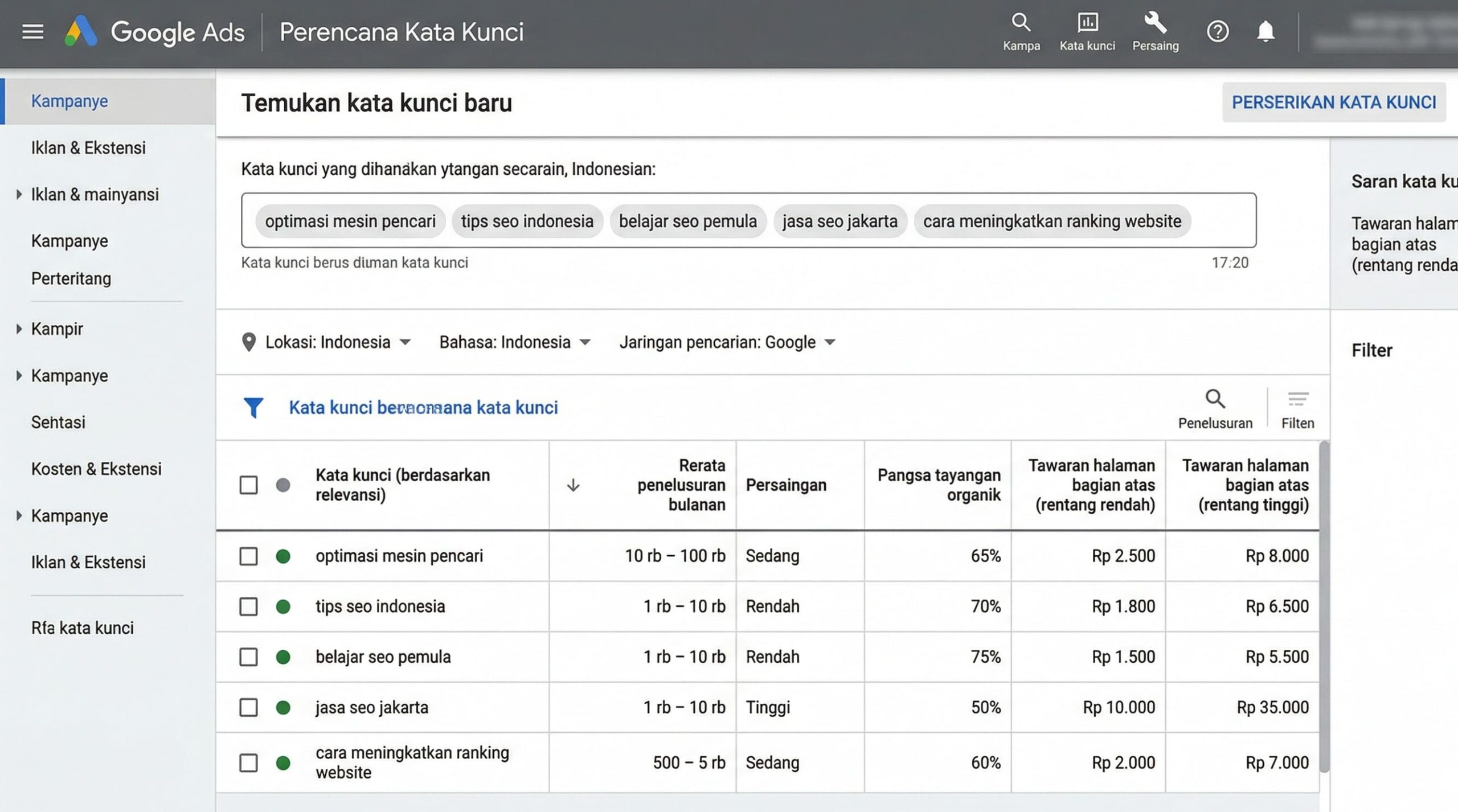Click the gray status dot in header
This screenshot has height=812, width=1458.
[283, 485]
